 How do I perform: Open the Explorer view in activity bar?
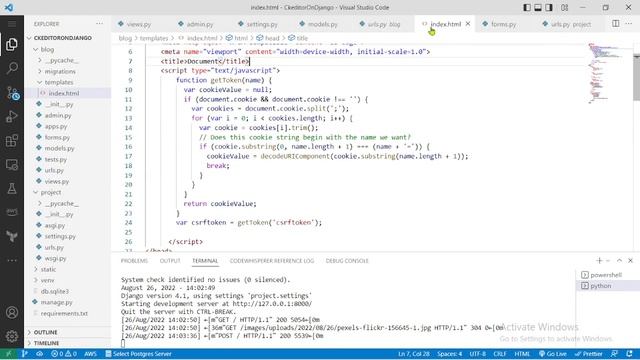pos(12,44)
